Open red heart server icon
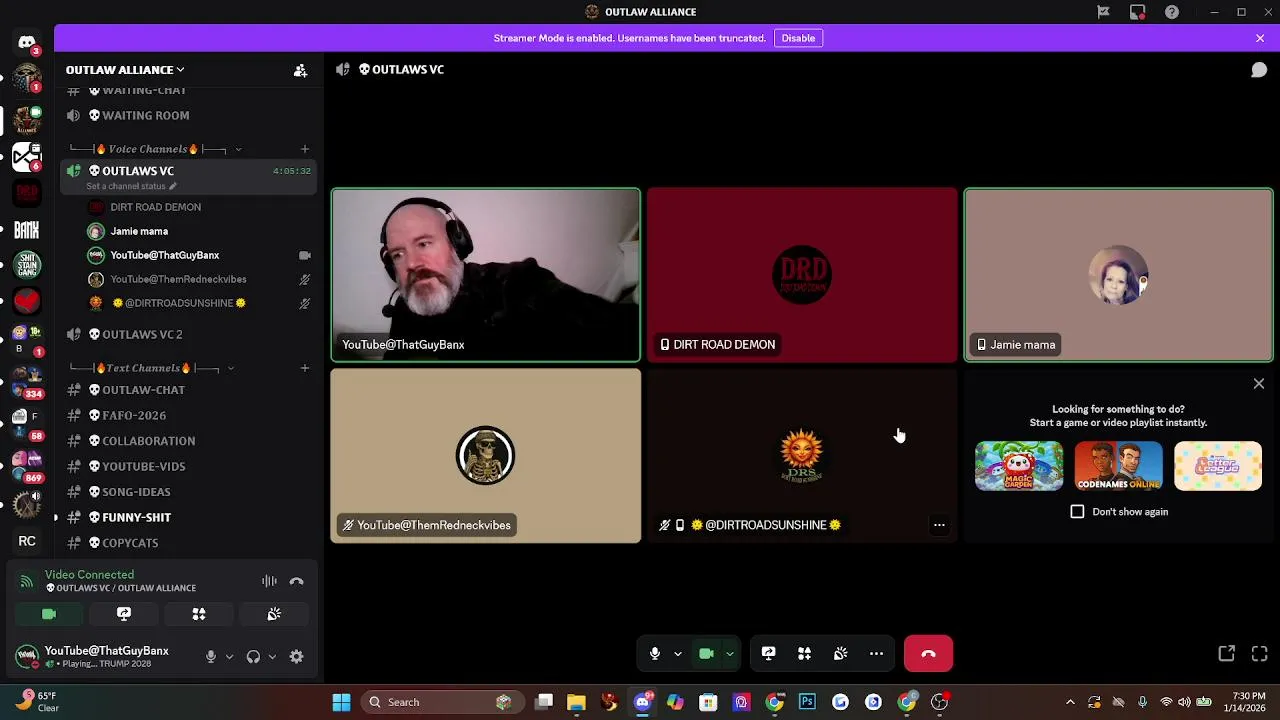The height and width of the screenshot is (720, 1280). 27,301
